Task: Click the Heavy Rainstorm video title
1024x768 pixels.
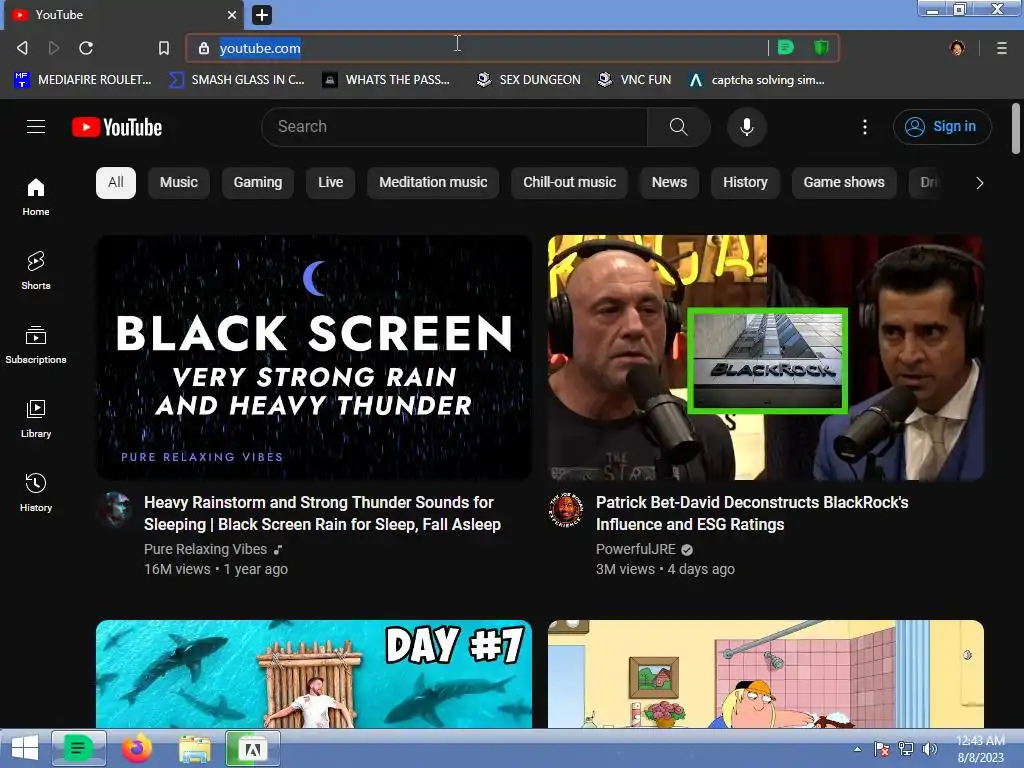Action: [323, 513]
